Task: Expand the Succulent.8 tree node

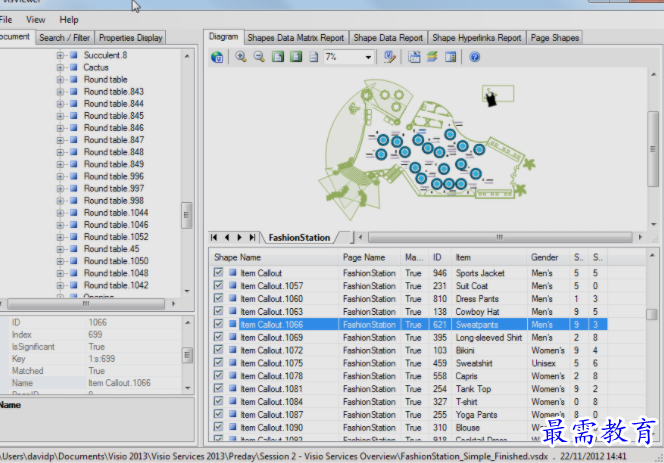Action: [60, 55]
